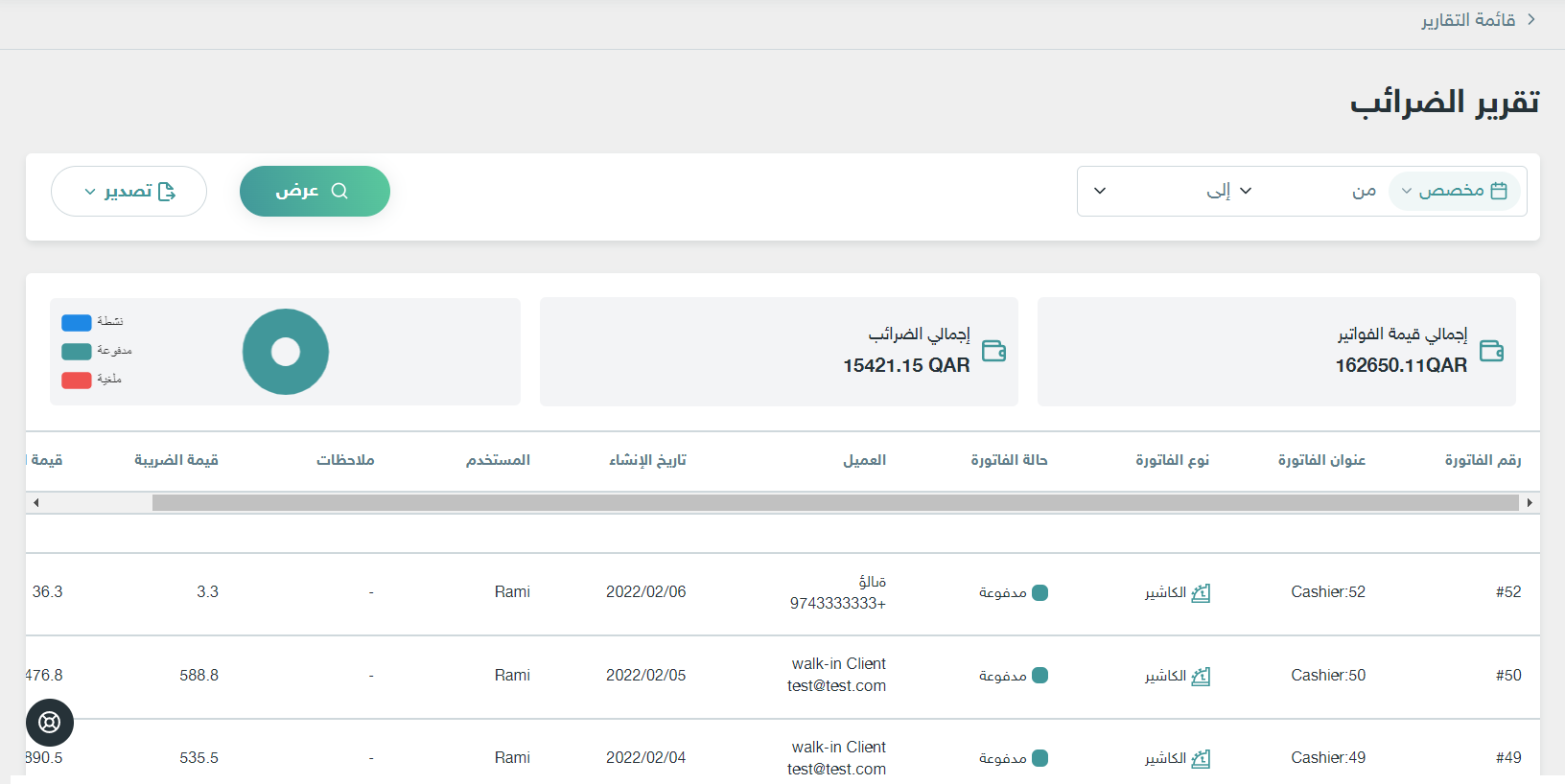Sort by حالة الفاتورة column header
Image resolution: width=1565 pixels, height=784 pixels.
click(x=1009, y=460)
